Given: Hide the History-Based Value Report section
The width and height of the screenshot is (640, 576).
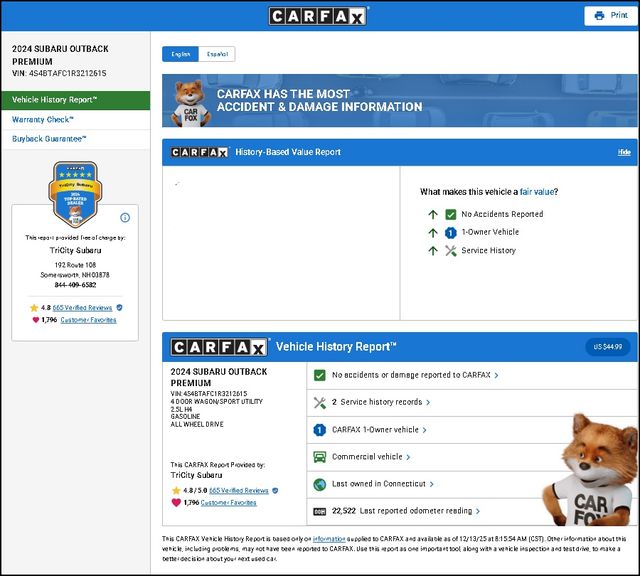Looking at the screenshot, I should 624,152.
